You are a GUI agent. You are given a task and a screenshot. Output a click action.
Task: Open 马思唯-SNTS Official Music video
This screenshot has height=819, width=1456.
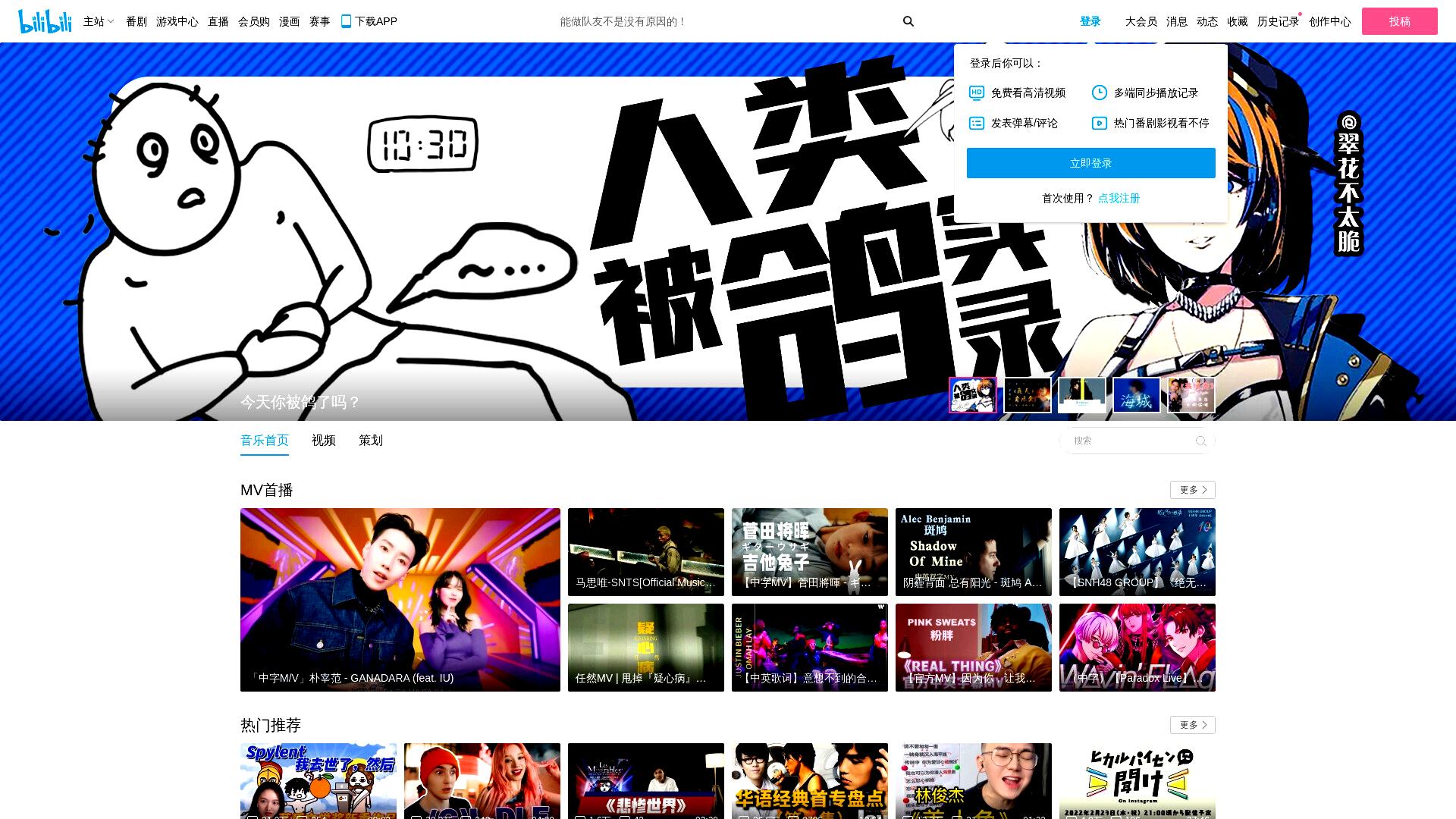[646, 552]
